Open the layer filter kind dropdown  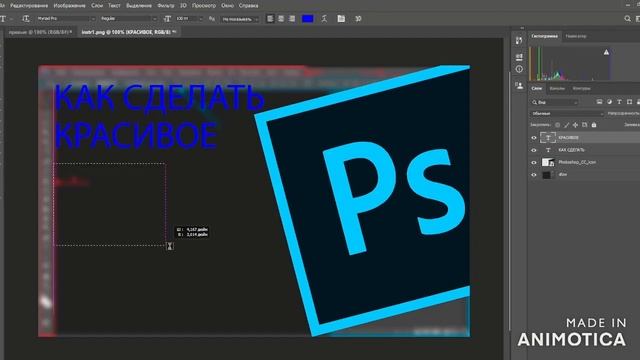(555, 102)
